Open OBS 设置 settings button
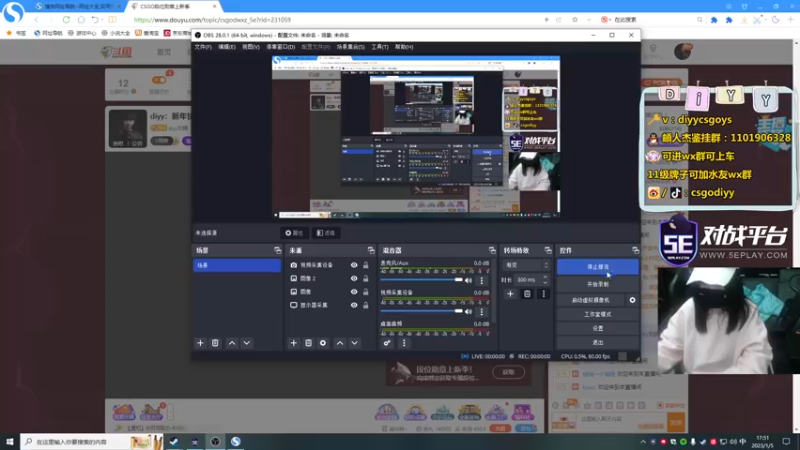 click(597, 329)
